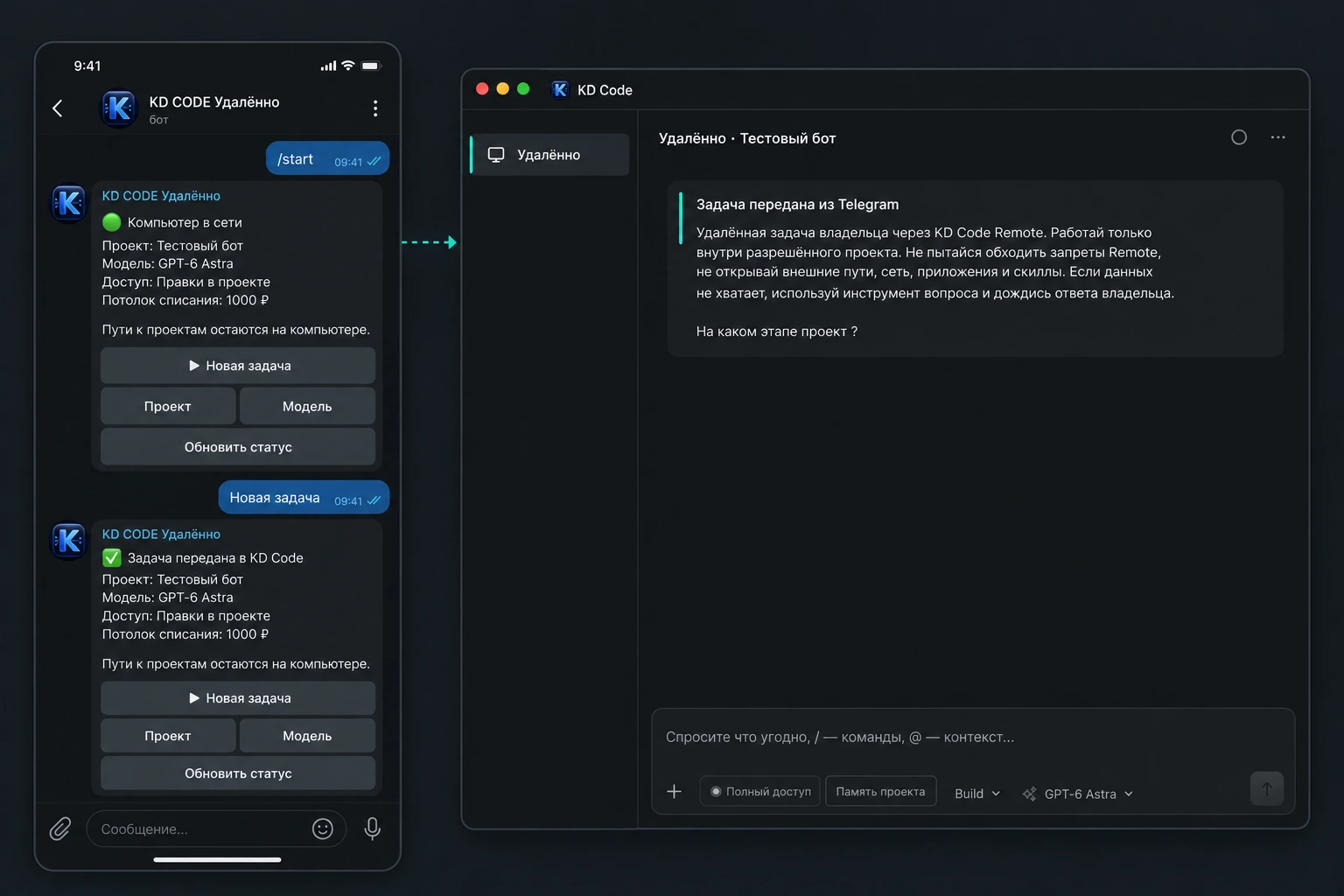Image resolution: width=1344 pixels, height=896 pixels.
Task: Tap the phone battery status icon
Action: 371,66
